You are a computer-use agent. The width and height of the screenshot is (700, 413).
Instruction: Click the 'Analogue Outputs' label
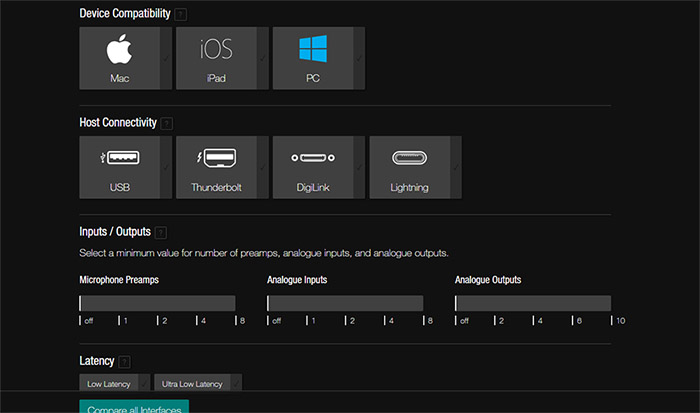[488, 280]
